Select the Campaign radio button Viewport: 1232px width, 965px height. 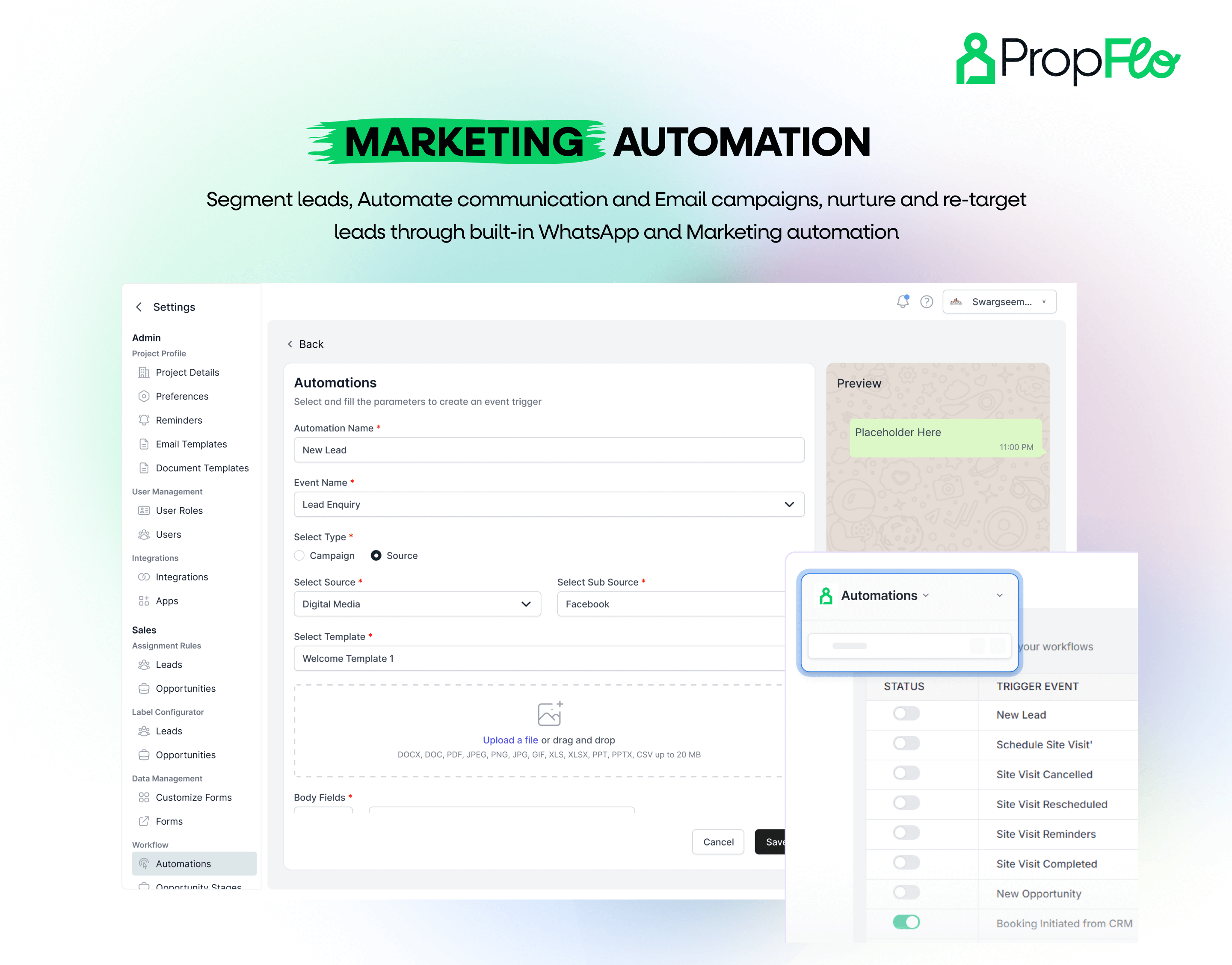tap(299, 555)
